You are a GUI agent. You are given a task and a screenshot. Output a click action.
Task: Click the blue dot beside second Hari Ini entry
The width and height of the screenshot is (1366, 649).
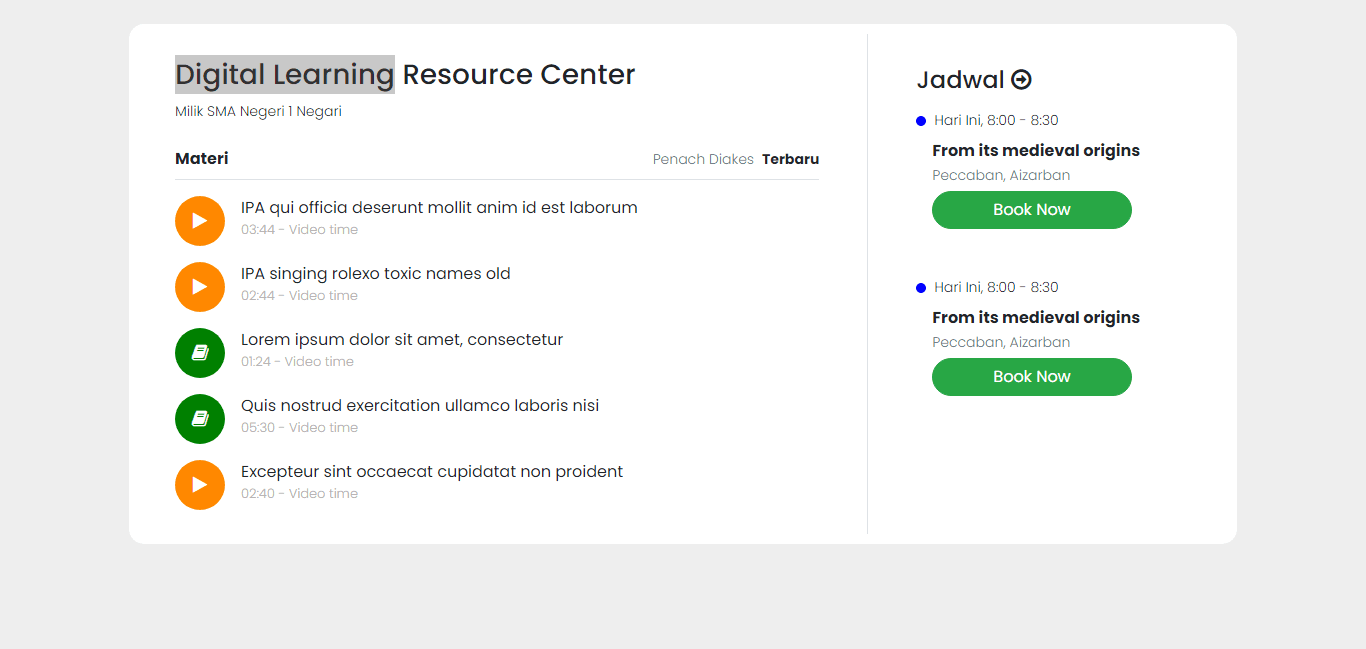tap(921, 287)
